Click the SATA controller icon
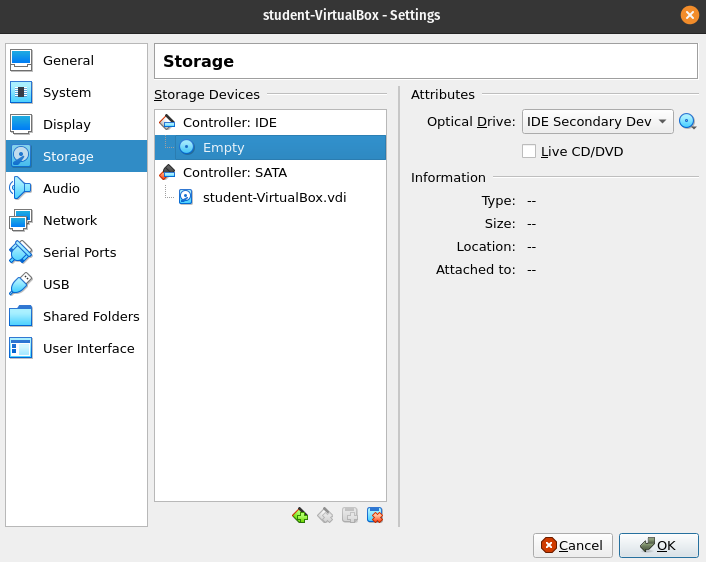706x562 pixels. coord(167,172)
